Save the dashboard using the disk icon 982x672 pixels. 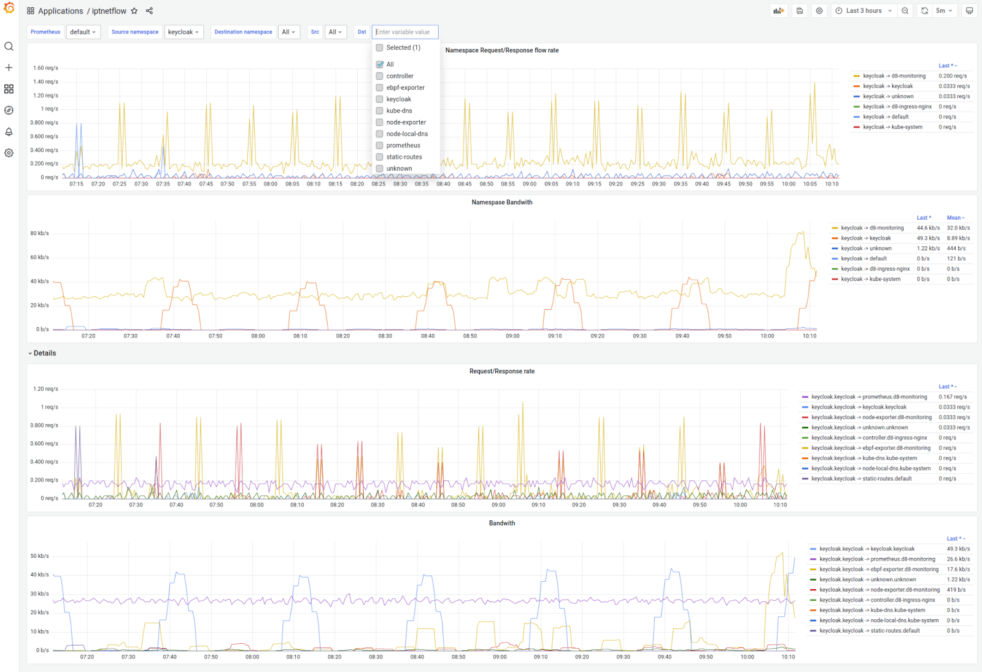click(800, 10)
